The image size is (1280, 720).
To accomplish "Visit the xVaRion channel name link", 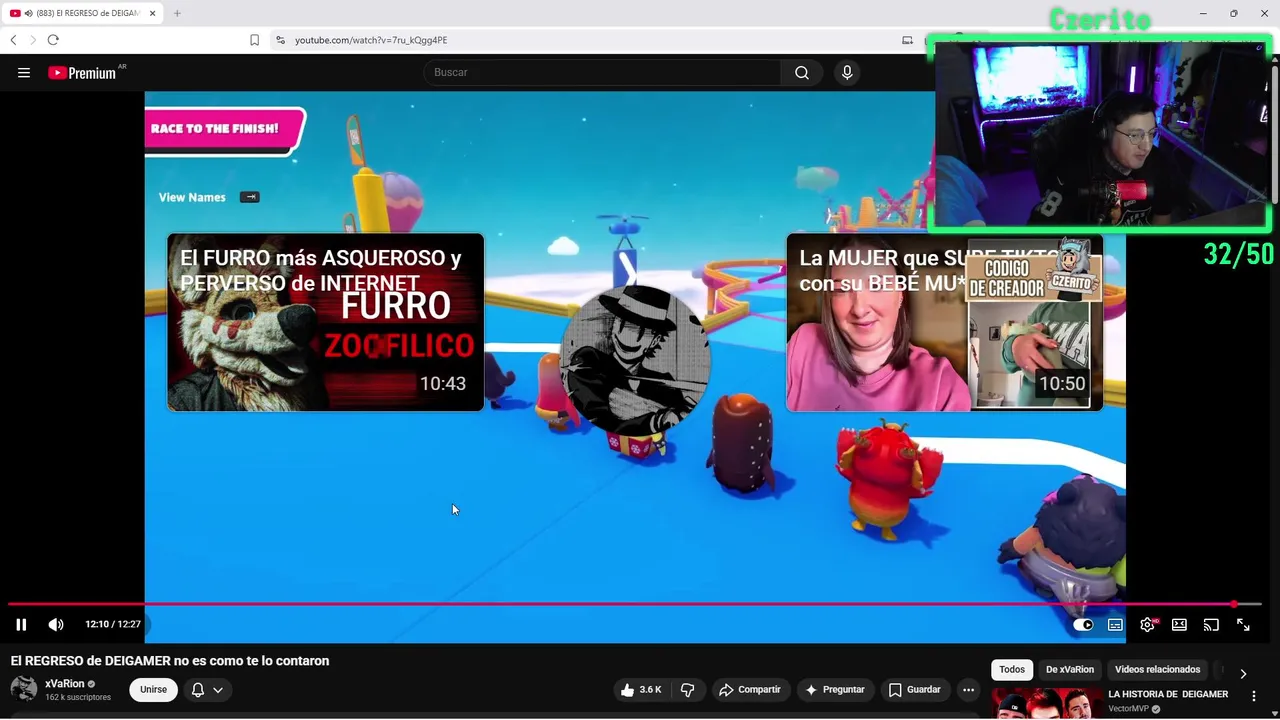I will coord(65,684).
